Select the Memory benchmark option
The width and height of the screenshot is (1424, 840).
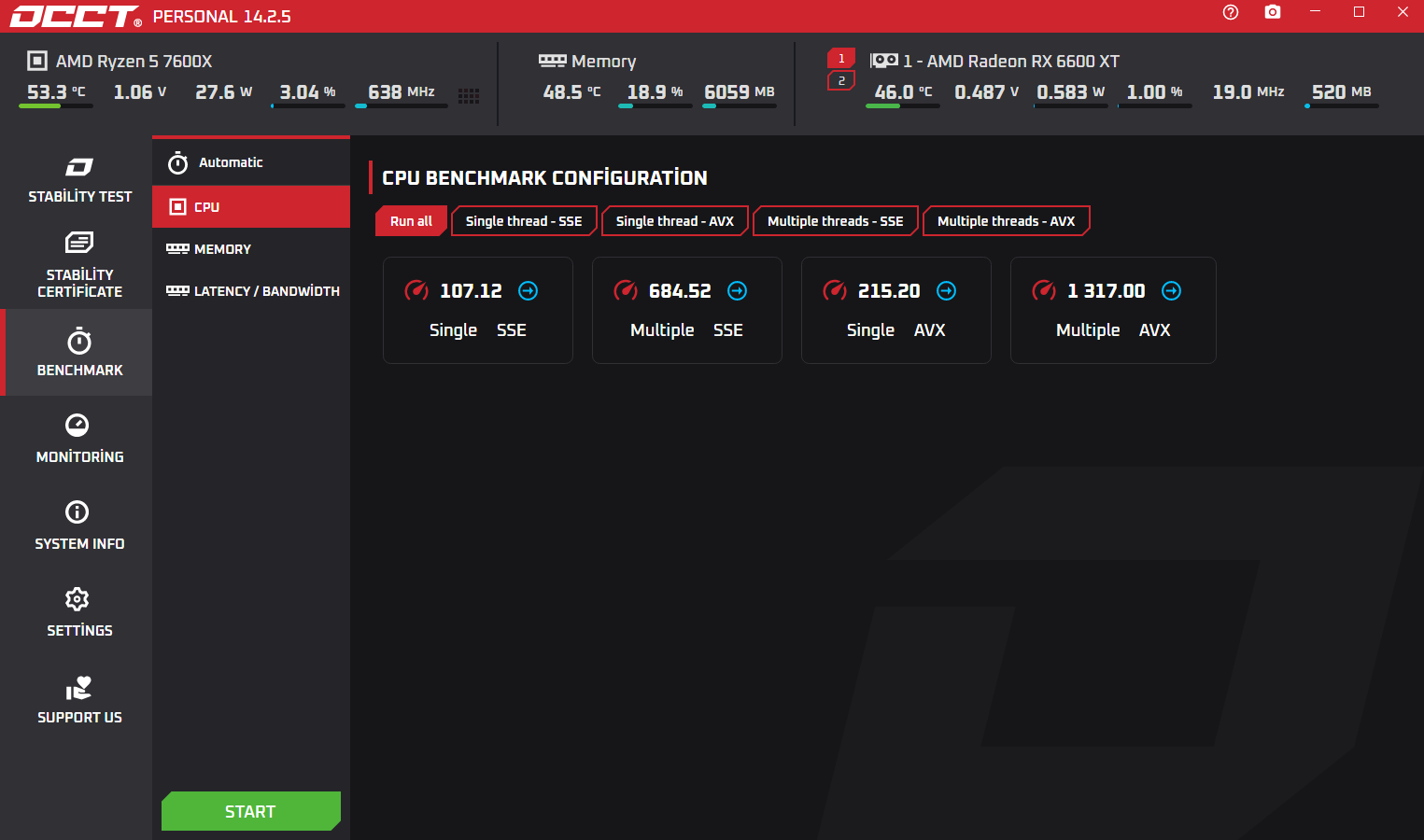[x=251, y=249]
